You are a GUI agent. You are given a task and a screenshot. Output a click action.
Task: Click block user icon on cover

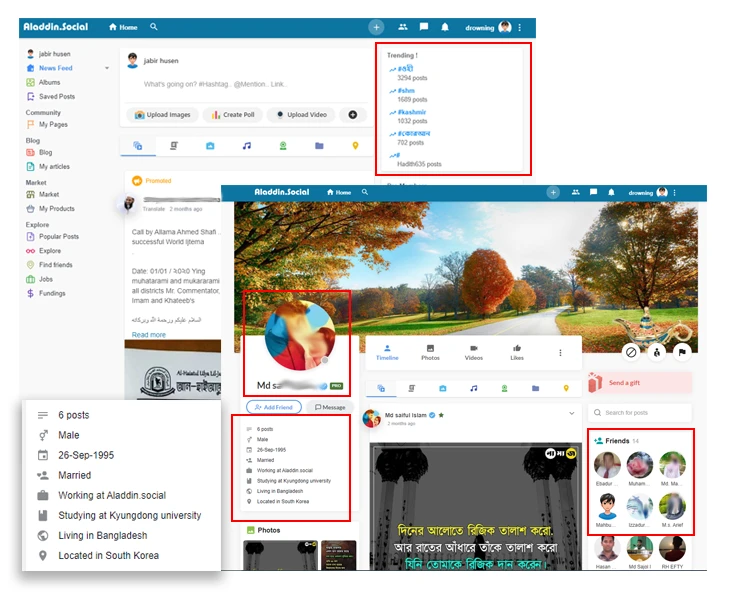(x=631, y=352)
